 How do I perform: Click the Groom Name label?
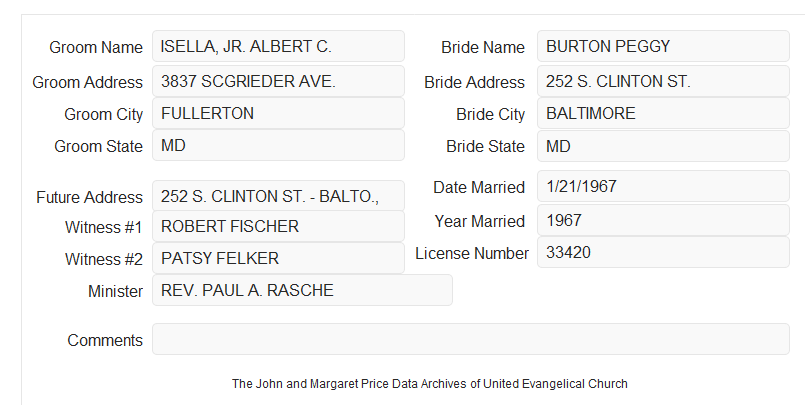tap(96, 47)
